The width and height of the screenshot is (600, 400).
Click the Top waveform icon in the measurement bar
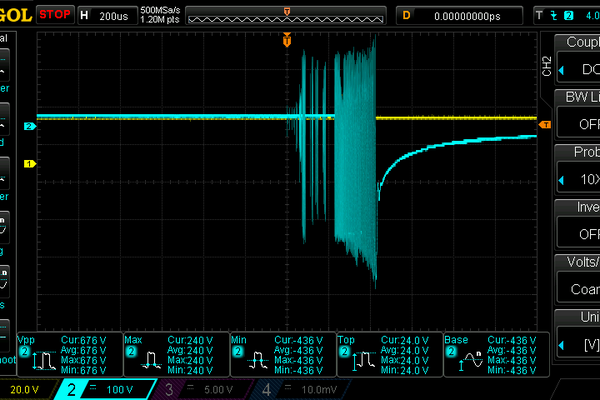(364, 360)
